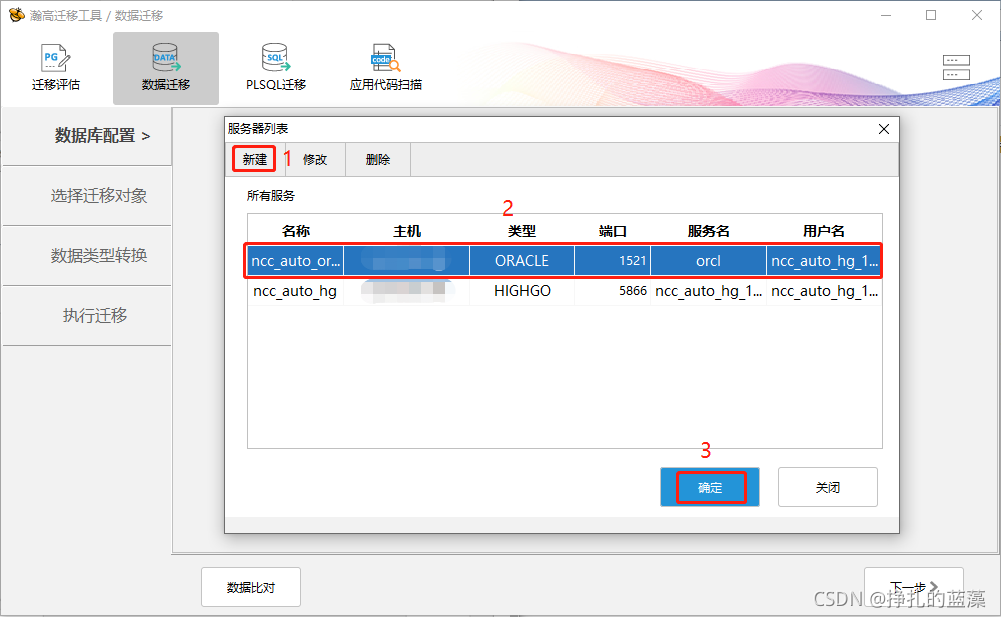
Task: Select the ncc_auto_hg server name cell
Action: click(x=296, y=291)
